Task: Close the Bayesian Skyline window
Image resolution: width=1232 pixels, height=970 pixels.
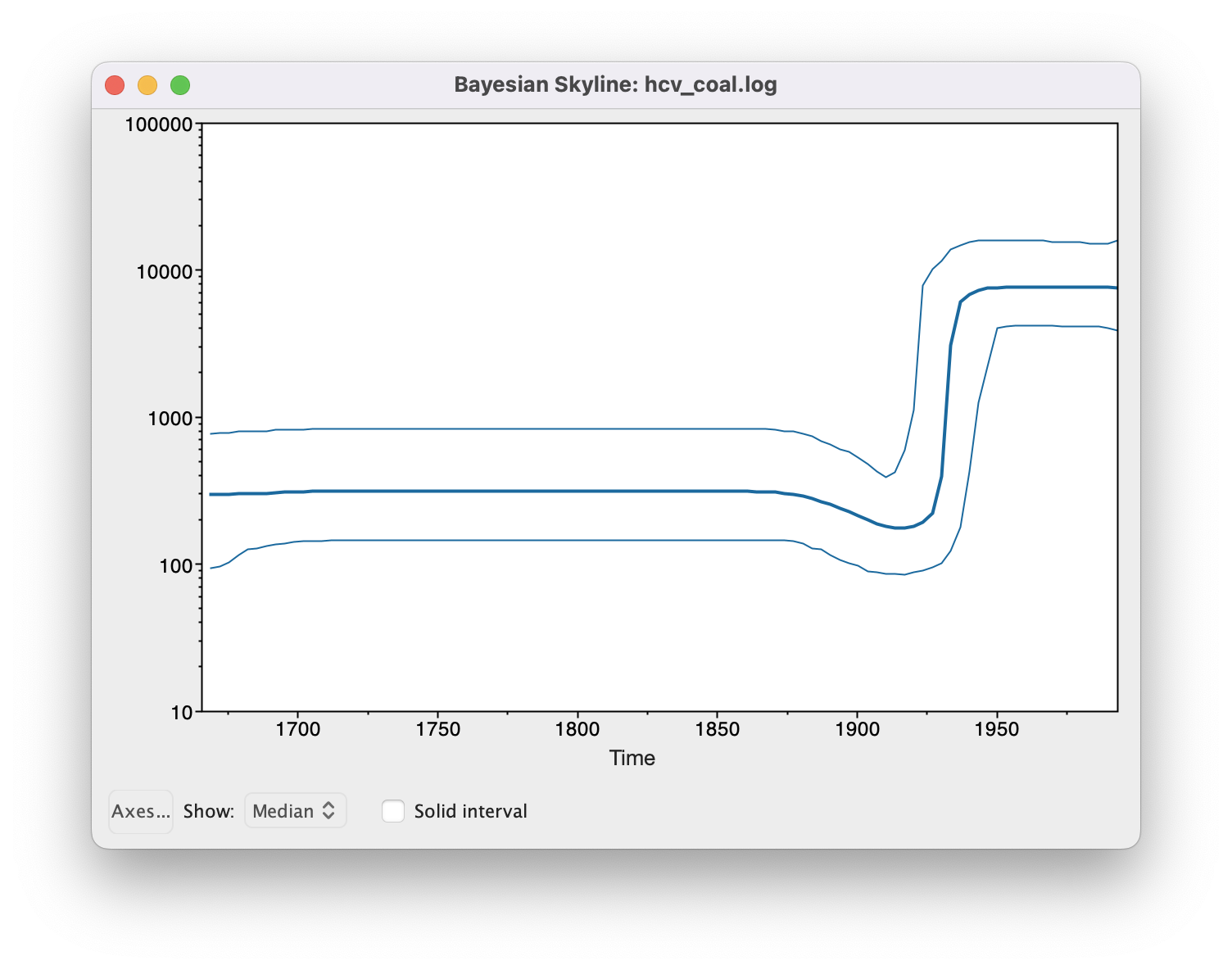Action: coord(115,85)
